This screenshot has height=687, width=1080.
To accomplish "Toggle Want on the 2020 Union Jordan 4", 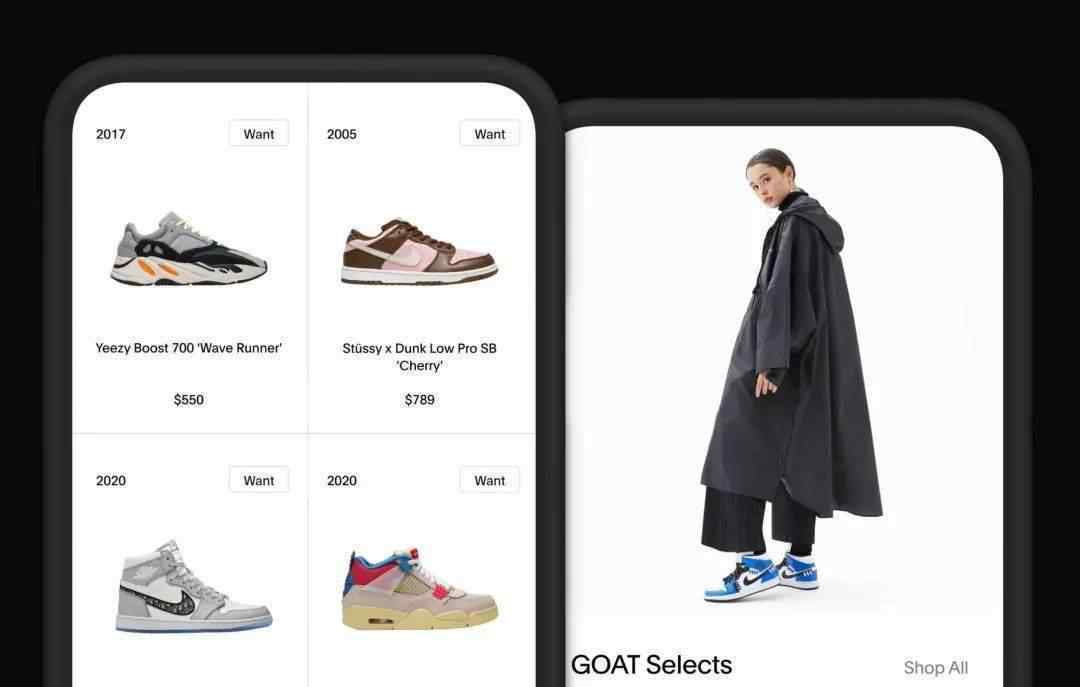I will pyautogui.click(x=489, y=480).
